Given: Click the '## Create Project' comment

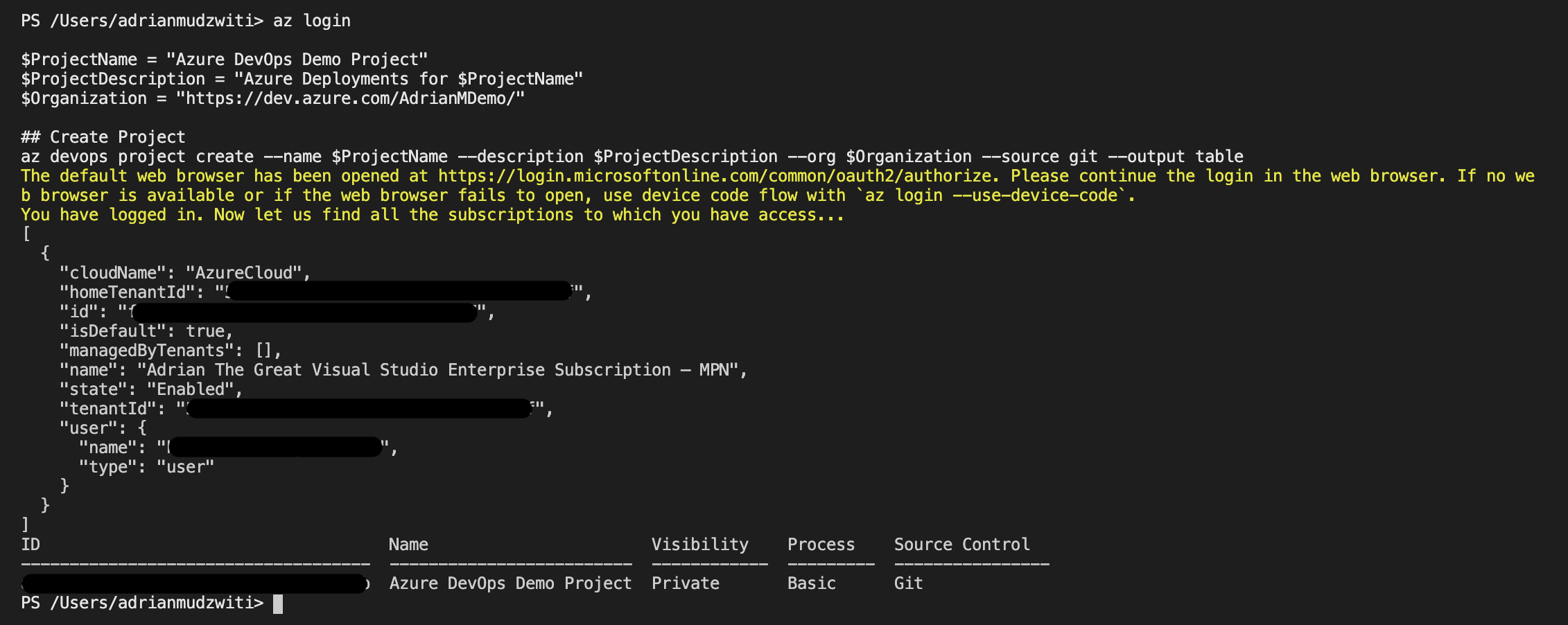Looking at the screenshot, I should point(103,137).
